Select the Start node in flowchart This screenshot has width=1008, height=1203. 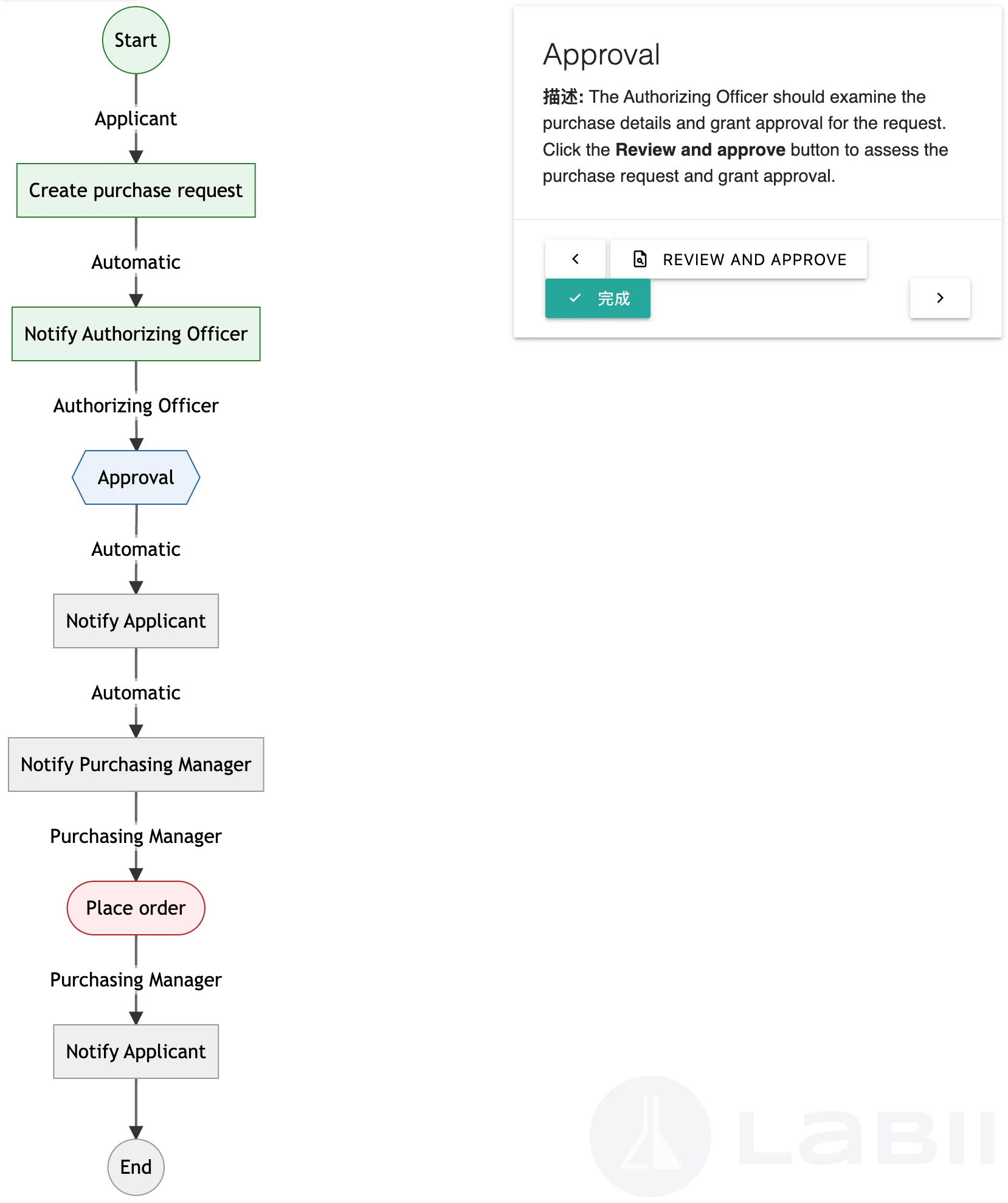coord(136,41)
